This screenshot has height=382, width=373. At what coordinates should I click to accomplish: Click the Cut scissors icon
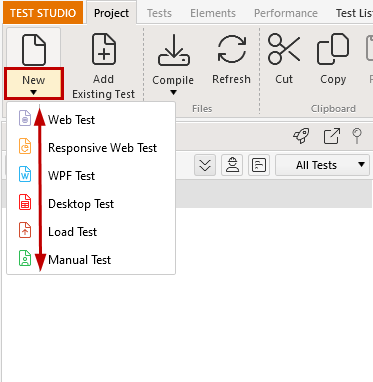pyautogui.click(x=284, y=49)
